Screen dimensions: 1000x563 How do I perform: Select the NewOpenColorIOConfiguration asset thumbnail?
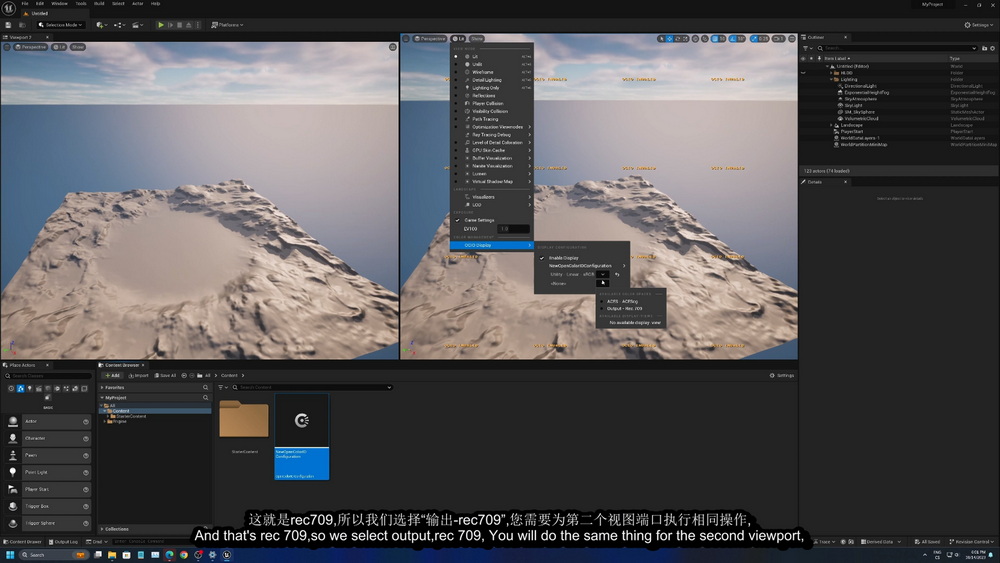302,421
